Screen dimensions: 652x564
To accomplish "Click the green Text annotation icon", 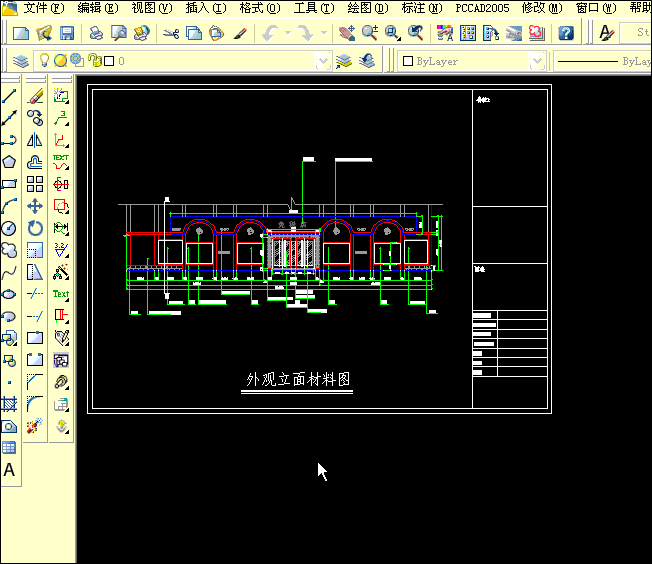I will point(61,294).
